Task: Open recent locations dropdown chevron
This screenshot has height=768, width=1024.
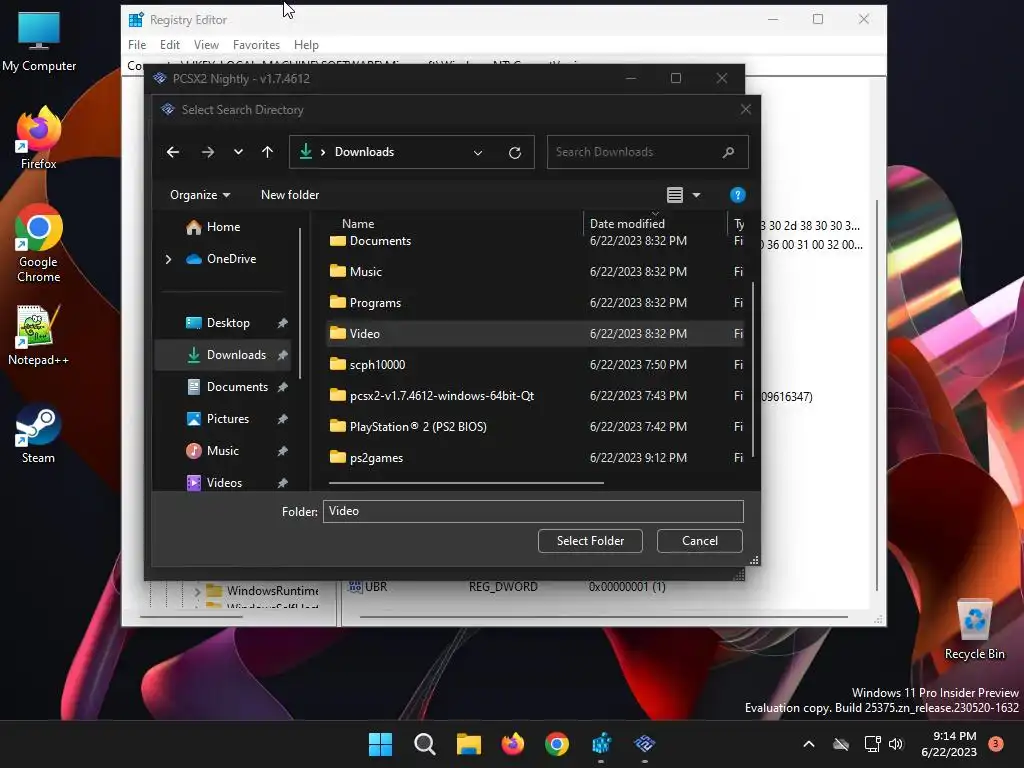Action: pyautogui.click(x=238, y=152)
